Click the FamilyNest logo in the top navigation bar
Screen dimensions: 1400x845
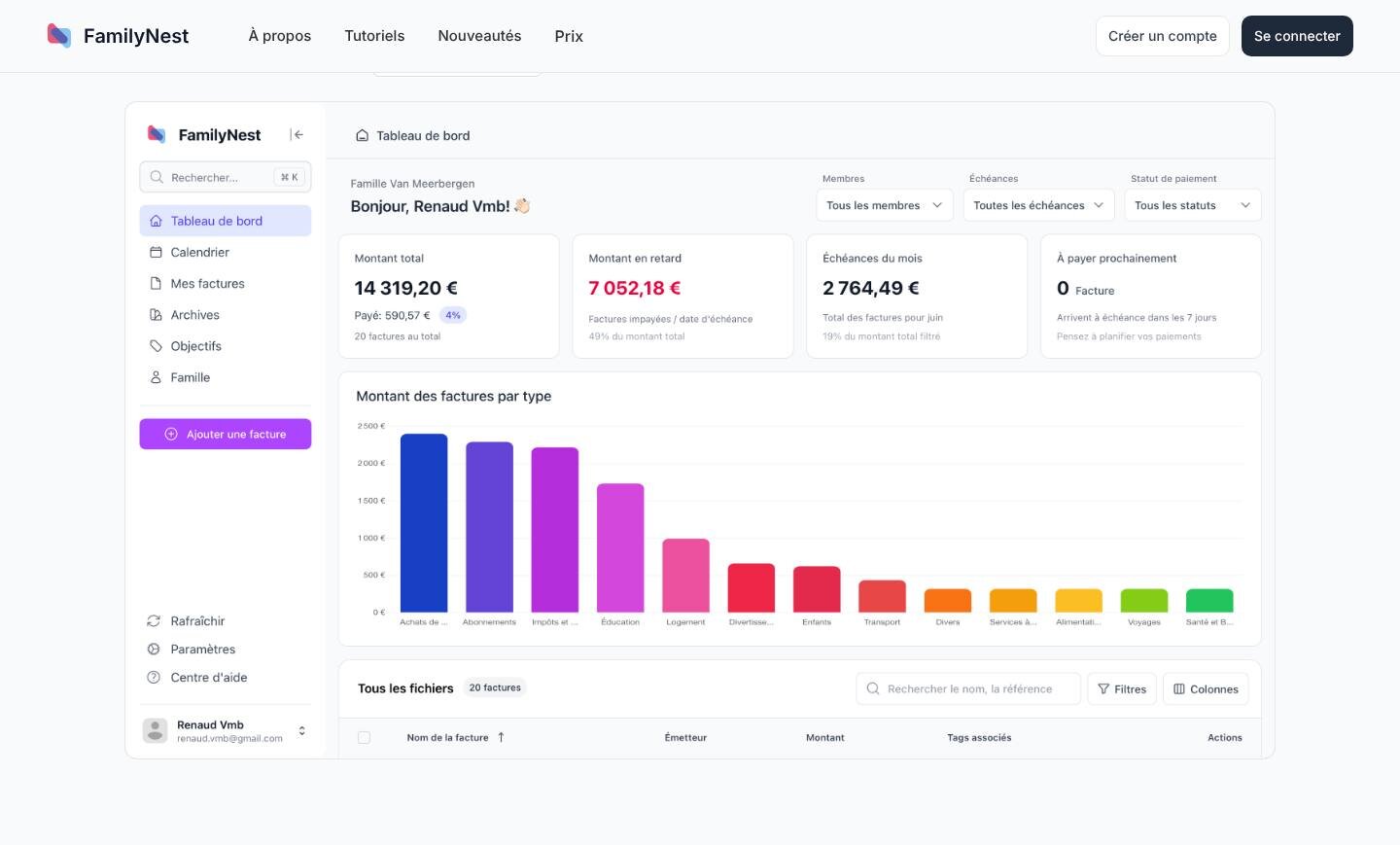pos(118,36)
